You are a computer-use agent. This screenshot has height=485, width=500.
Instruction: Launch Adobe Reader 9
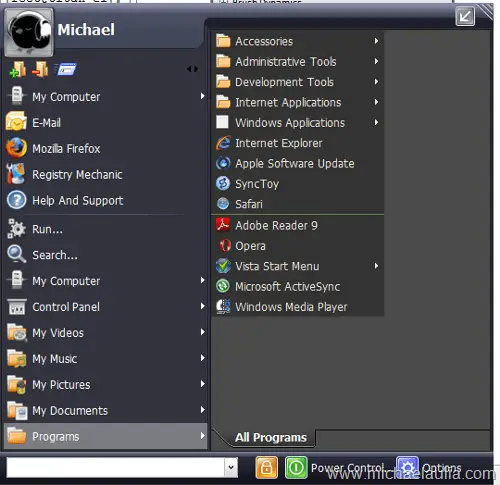click(298, 226)
